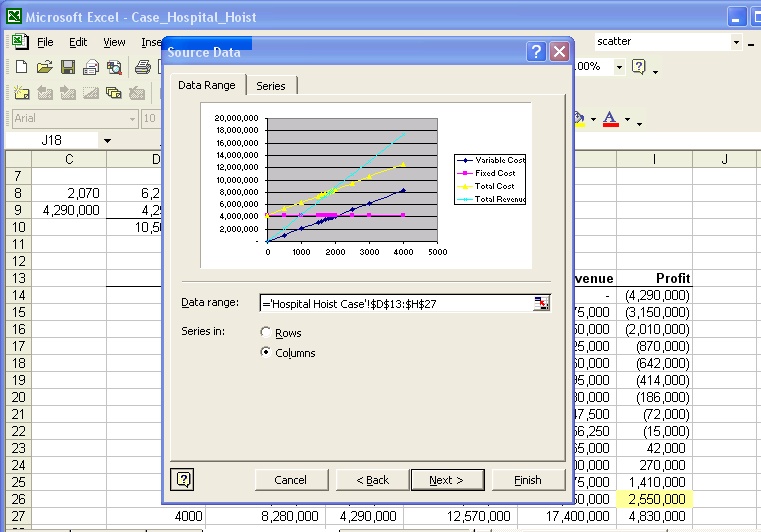Image resolution: width=761 pixels, height=532 pixels.
Task: Click the dialog title bar help button
Action: click(x=537, y=52)
